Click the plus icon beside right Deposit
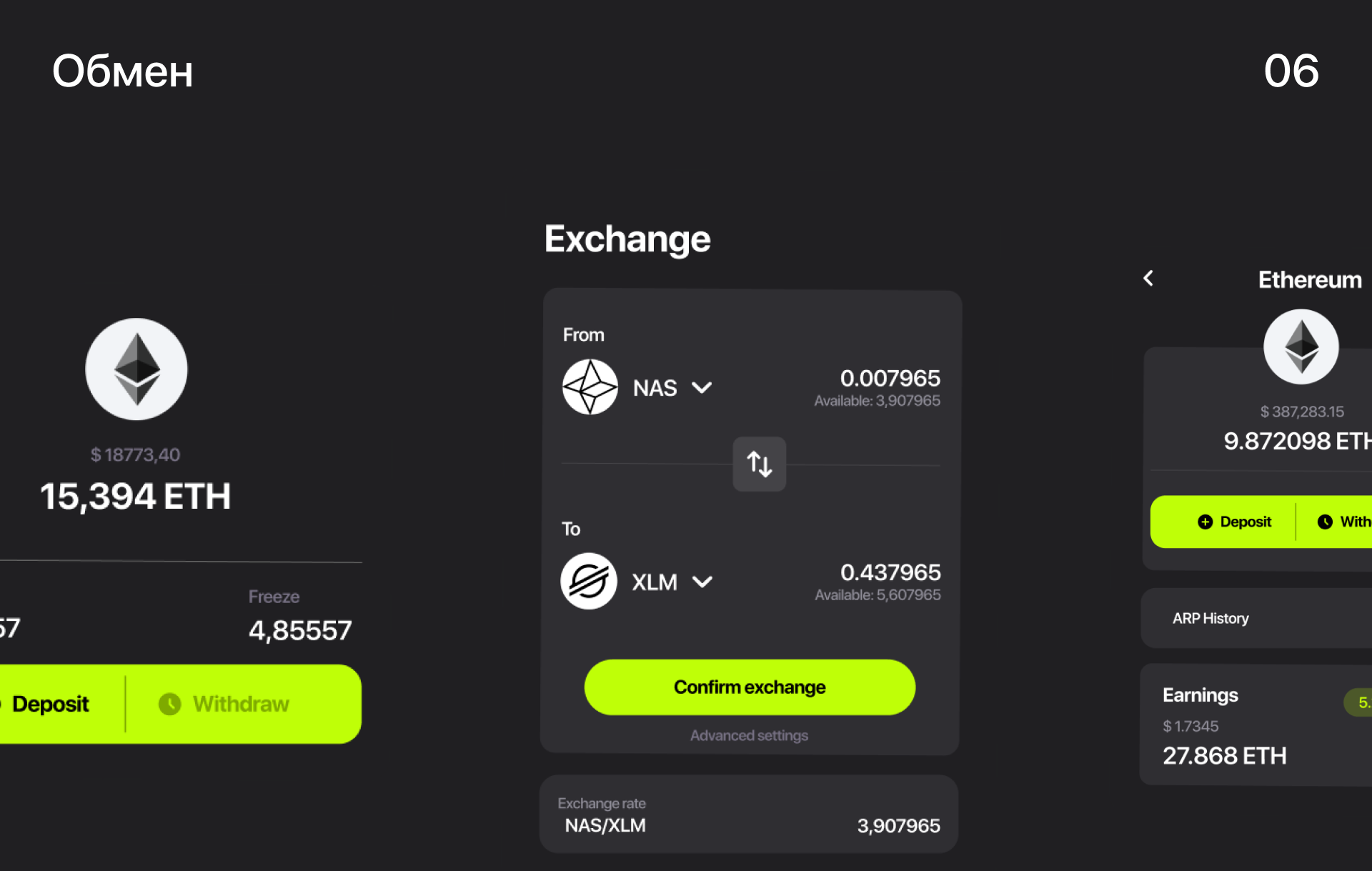 pos(1205,522)
